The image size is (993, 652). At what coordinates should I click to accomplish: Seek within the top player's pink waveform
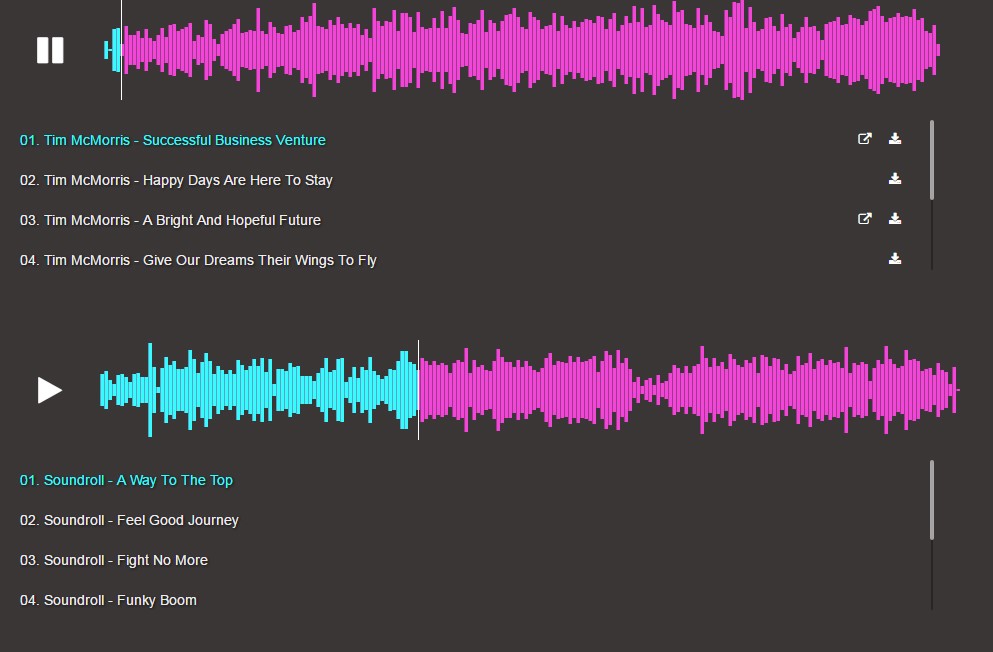point(530,50)
